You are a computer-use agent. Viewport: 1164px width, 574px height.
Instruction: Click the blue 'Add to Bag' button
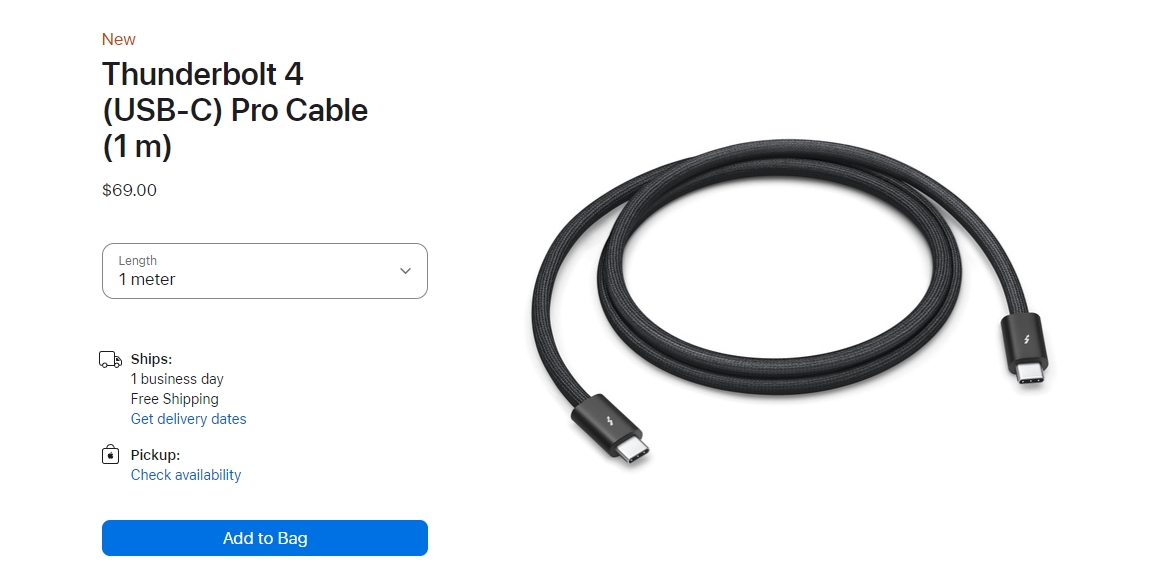coord(264,538)
